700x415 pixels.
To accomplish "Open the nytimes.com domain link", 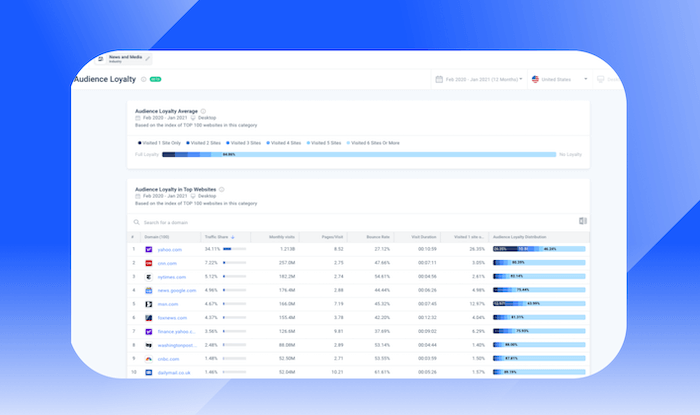I will point(173,276).
